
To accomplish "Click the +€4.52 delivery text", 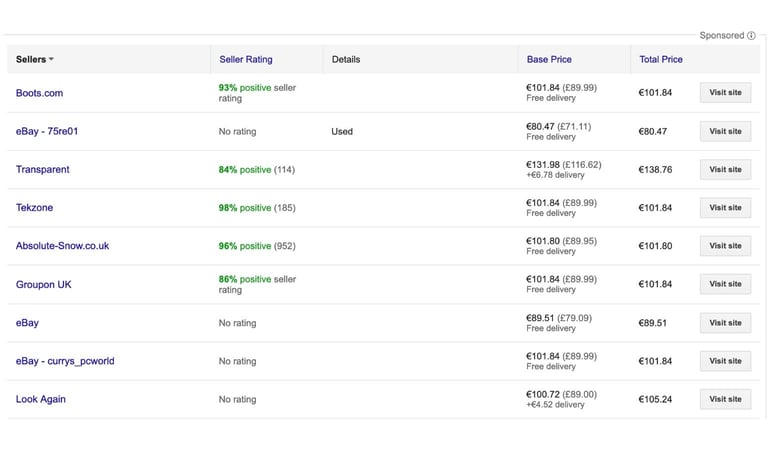I will pos(555,405).
